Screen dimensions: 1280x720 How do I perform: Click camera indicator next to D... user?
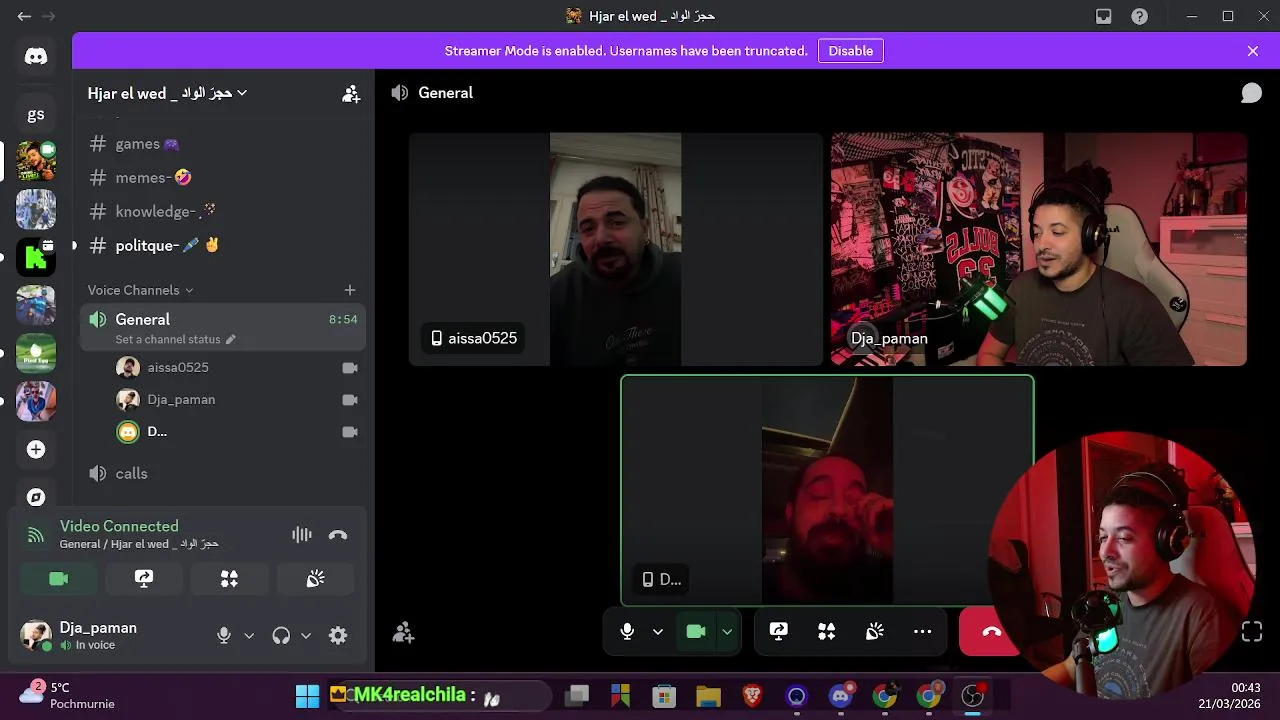(350, 432)
